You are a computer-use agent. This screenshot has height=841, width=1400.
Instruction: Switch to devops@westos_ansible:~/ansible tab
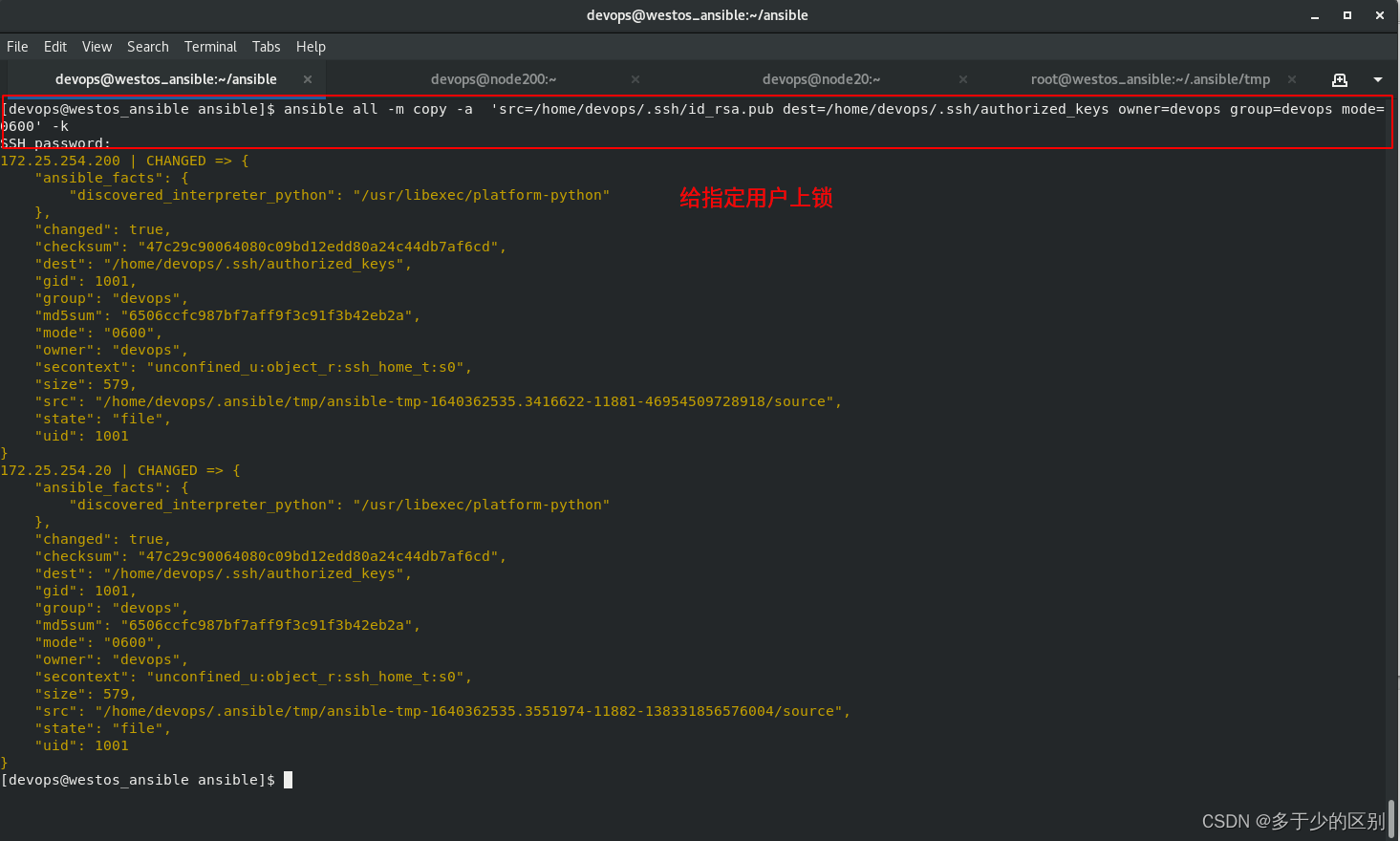pos(166,79)
